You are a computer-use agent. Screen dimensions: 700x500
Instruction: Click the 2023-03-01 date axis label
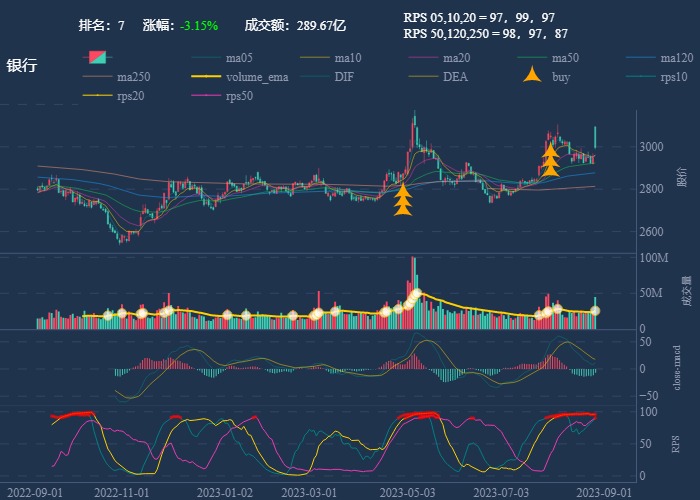(307, 492)
